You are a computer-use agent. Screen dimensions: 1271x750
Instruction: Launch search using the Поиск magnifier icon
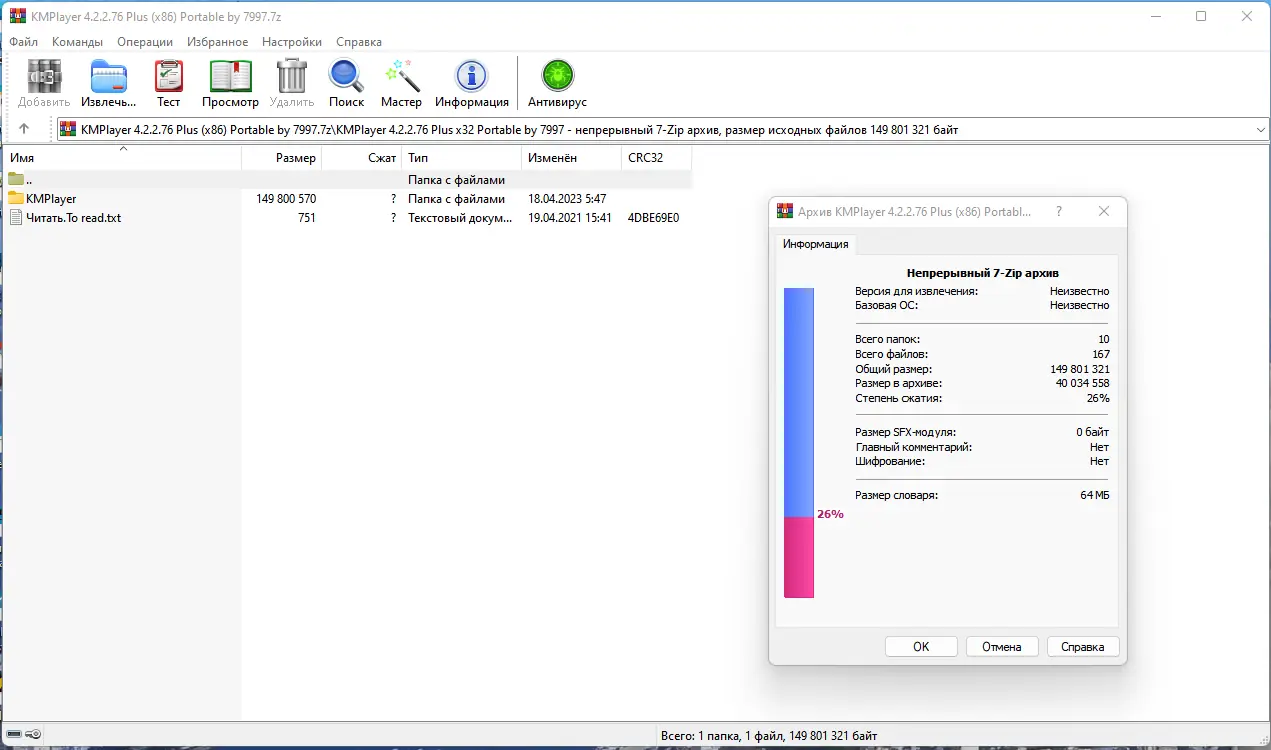(x=346, y=76)
